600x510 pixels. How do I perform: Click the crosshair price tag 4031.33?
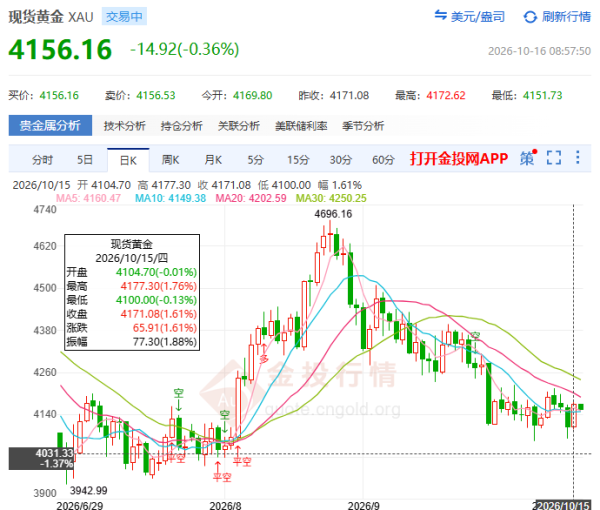tap(41, 458)
